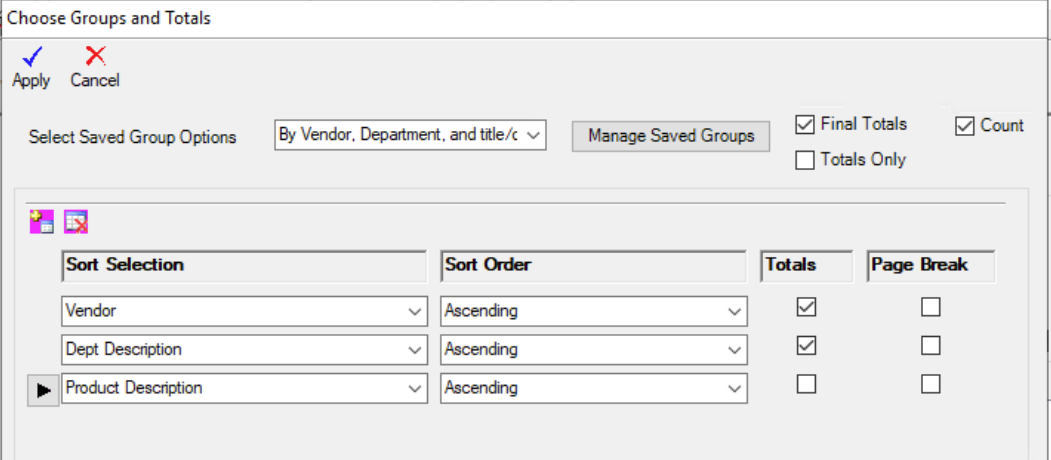Open the Select Saved Group Options dropdown
Viewport: 1051px width, 460px height.
coord(534,135)
